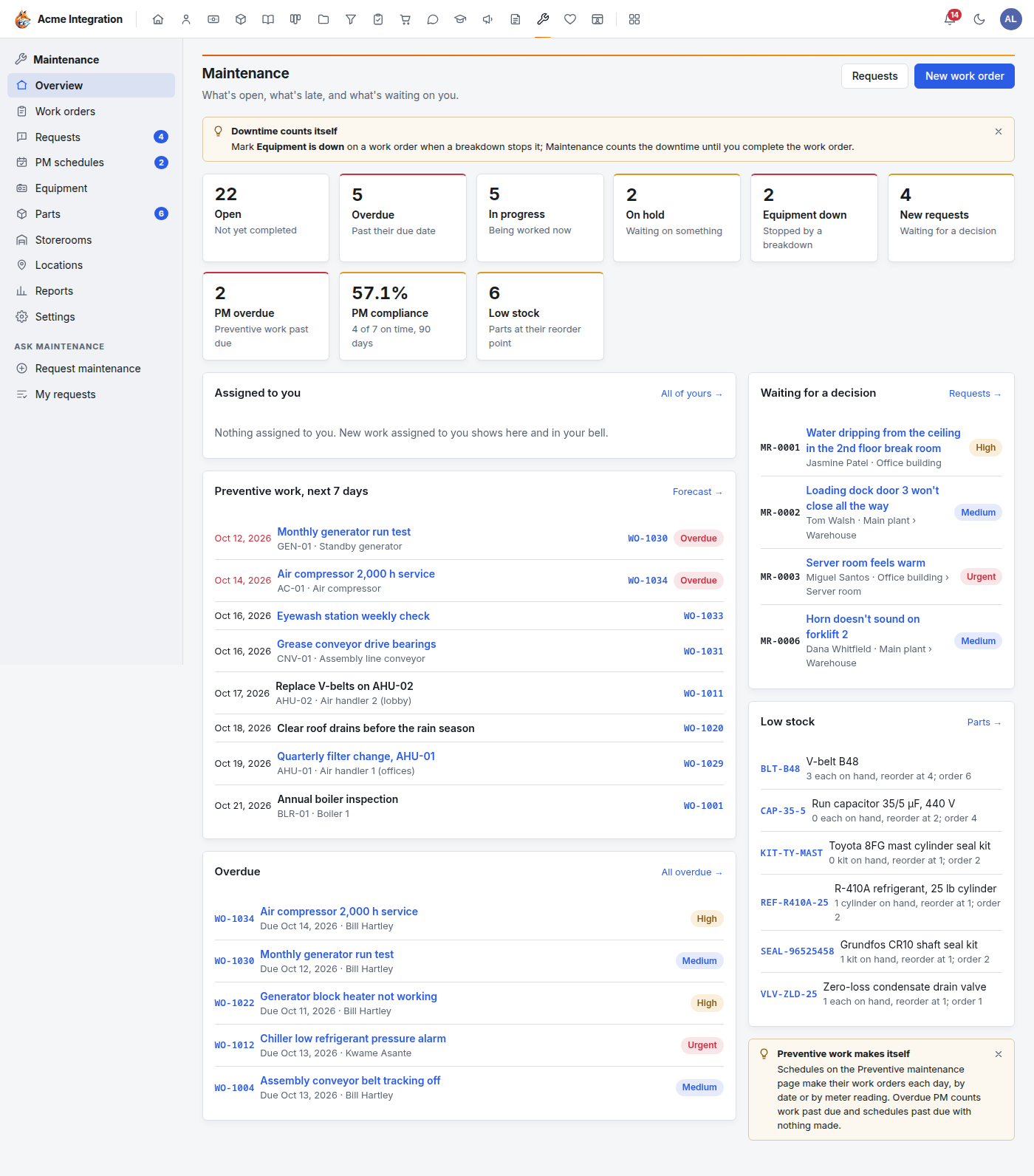Screen dimensions: 1034x1176
Task: Dismiss the Downtime counts itself tip
Action: [999, 131]
